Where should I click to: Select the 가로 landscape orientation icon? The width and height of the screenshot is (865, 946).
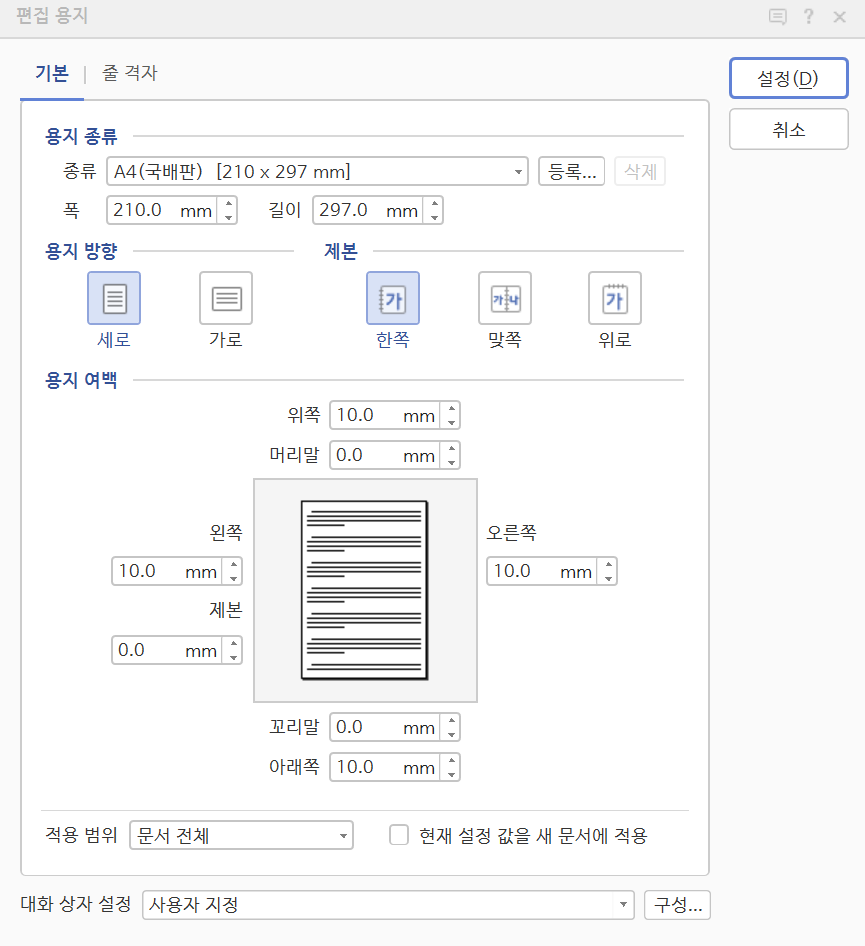point(225,297)
